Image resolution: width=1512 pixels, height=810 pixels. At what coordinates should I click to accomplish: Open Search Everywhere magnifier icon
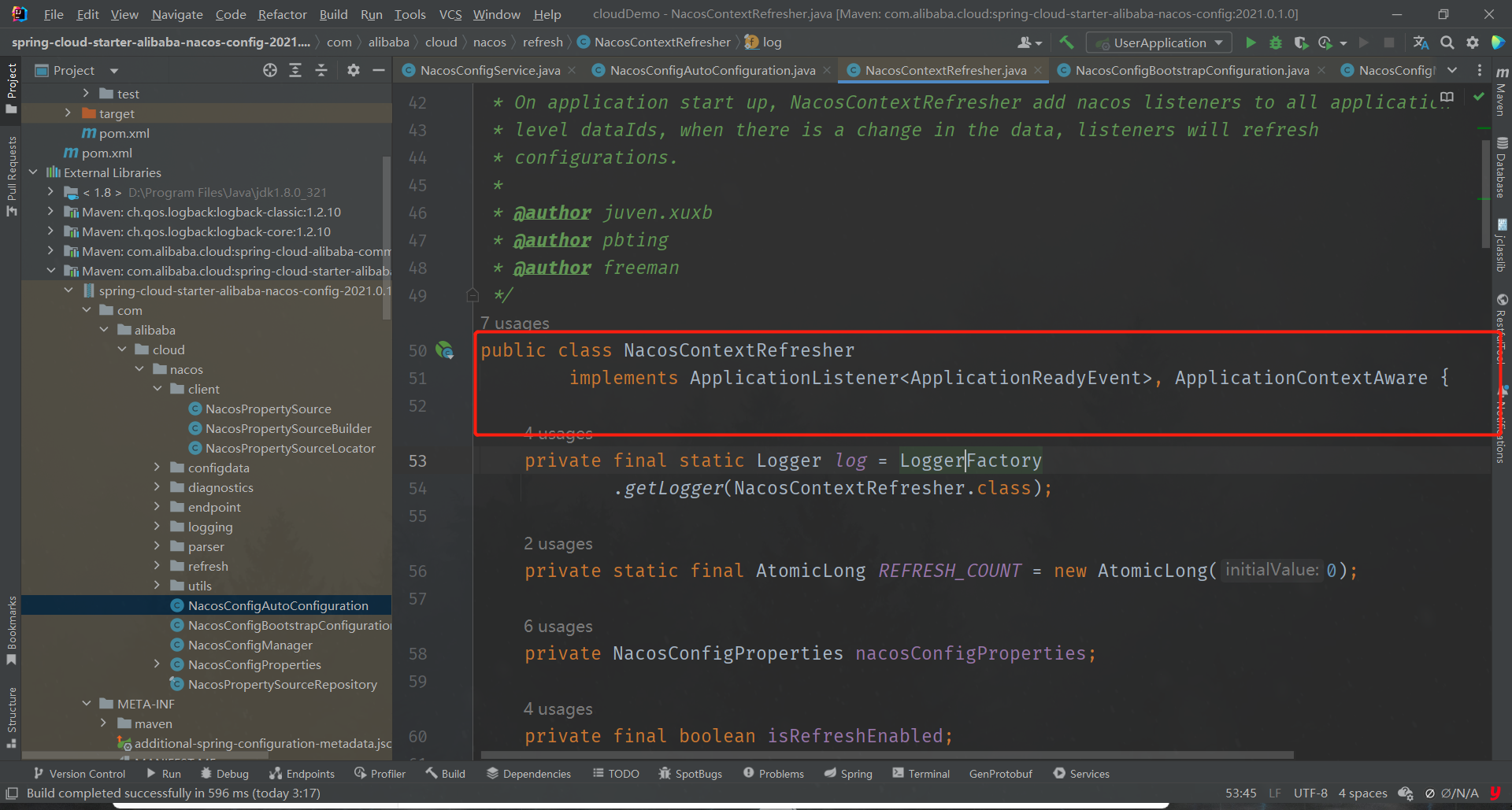pos(1447,43)
